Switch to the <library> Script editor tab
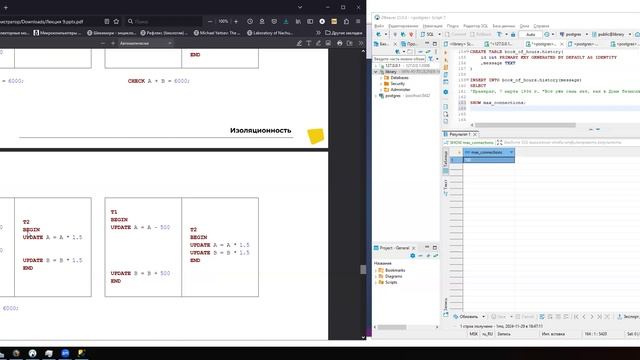 click(460, 44)
